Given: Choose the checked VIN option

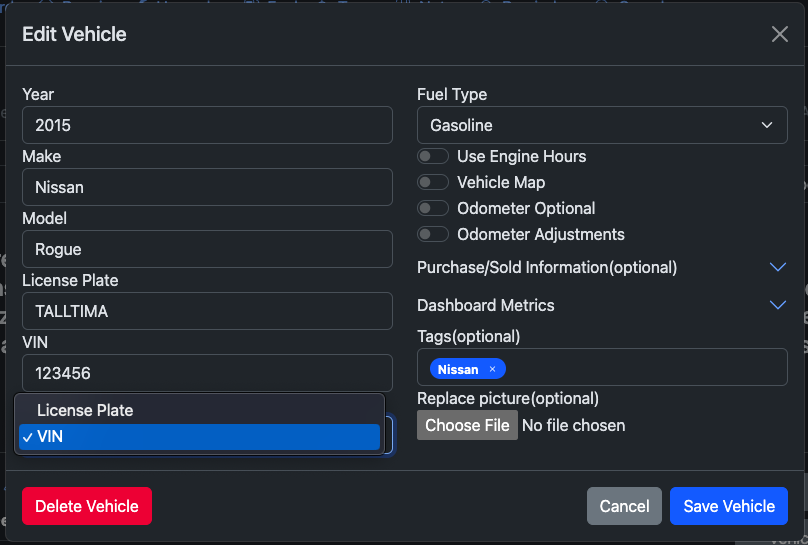Looking at the screenshot, I should click(199, 437).
